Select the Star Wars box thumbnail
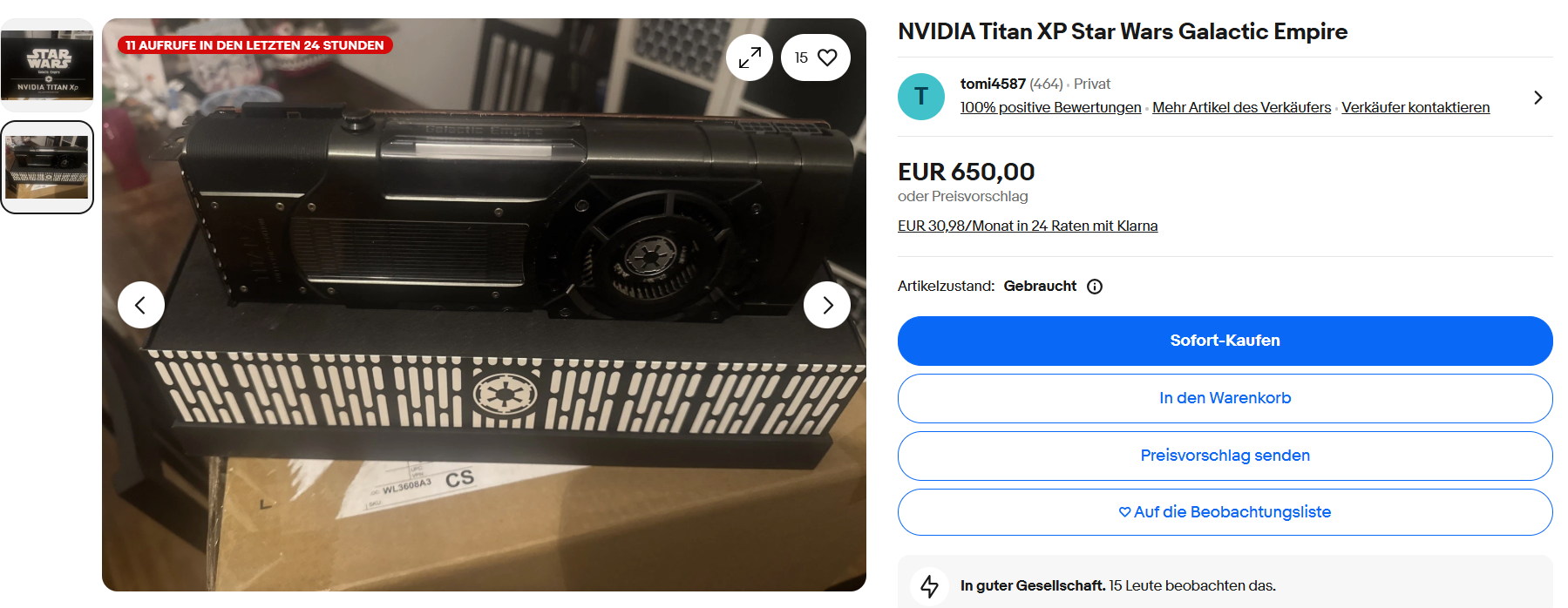Viewport: 1568px width, 608px height. click(x=47, y=64)
